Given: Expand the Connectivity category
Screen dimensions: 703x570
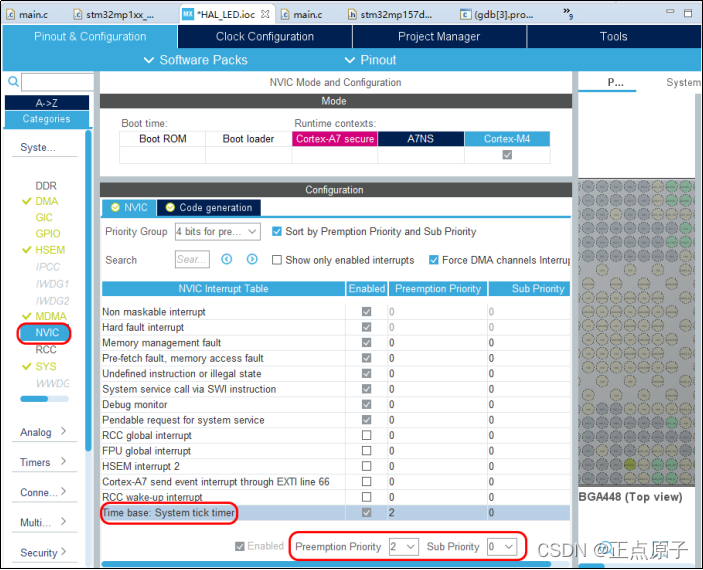Looking at the screenshot, I should (x=43, y=492).
